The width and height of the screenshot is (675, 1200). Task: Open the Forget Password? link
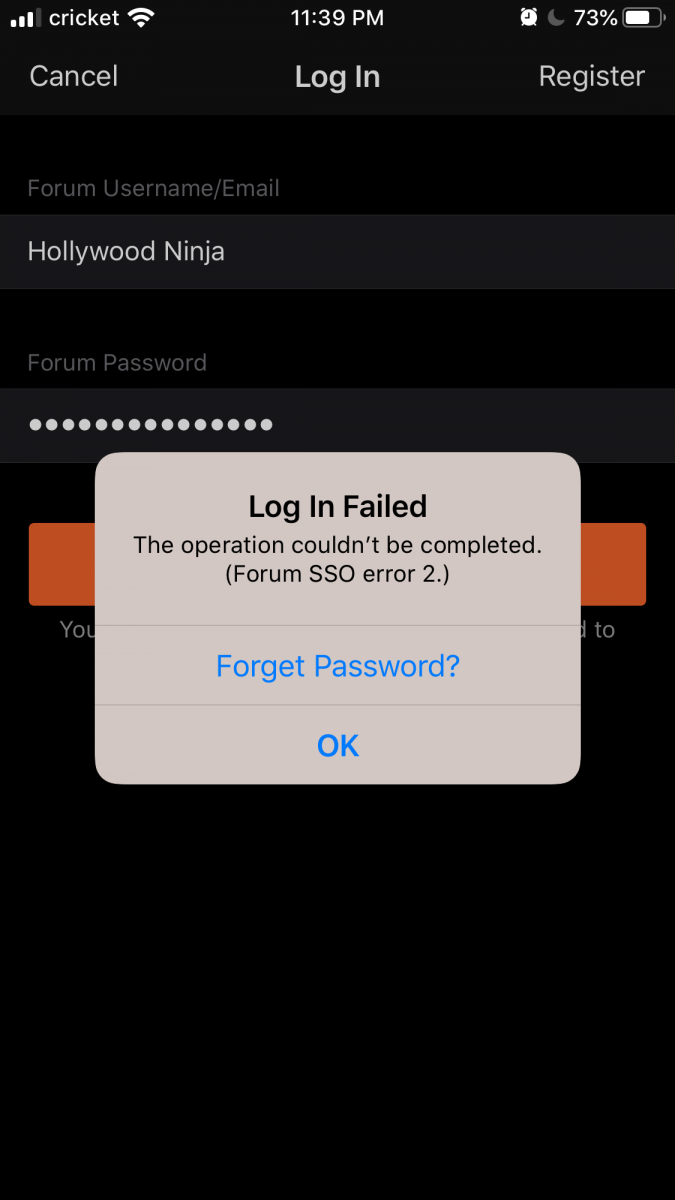(x=337, y=666)
